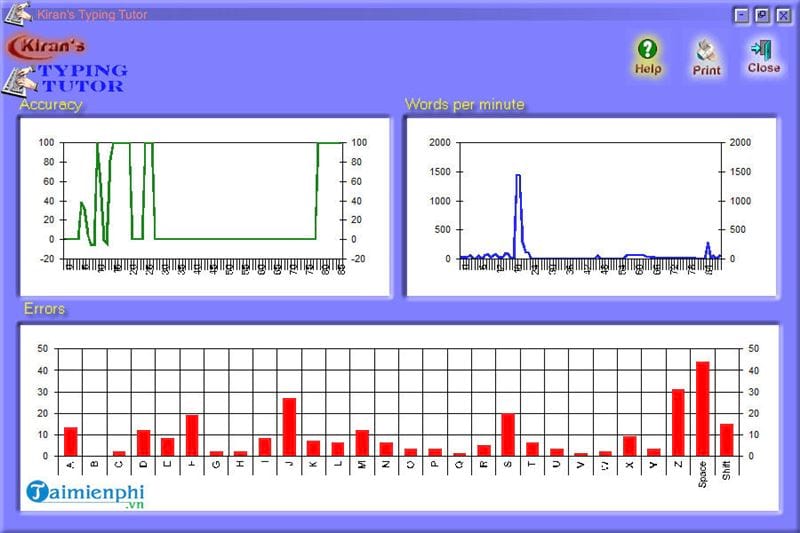Click the Z key error bar

coord(678,422)
